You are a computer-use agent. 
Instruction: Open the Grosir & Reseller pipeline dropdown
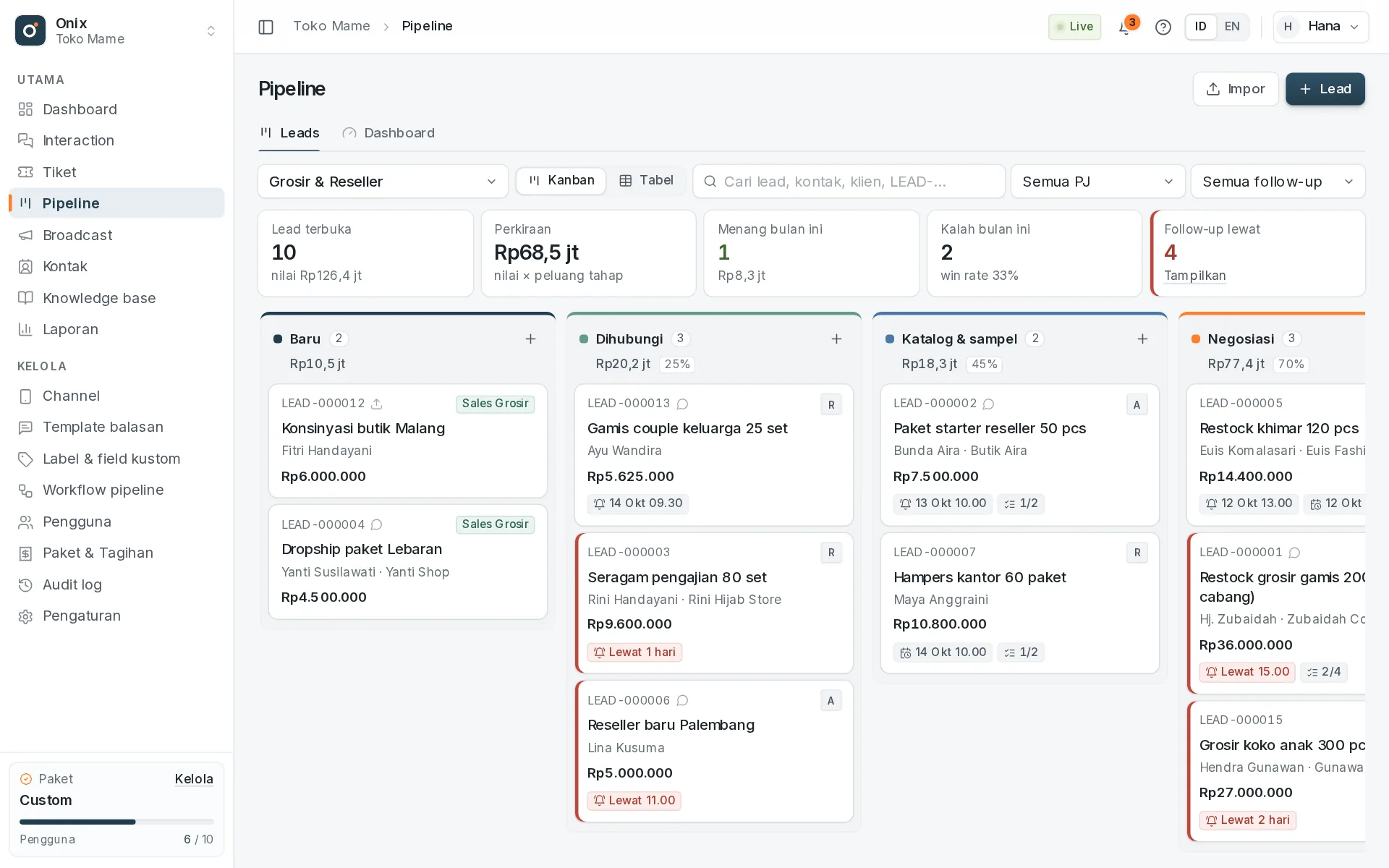383,182
